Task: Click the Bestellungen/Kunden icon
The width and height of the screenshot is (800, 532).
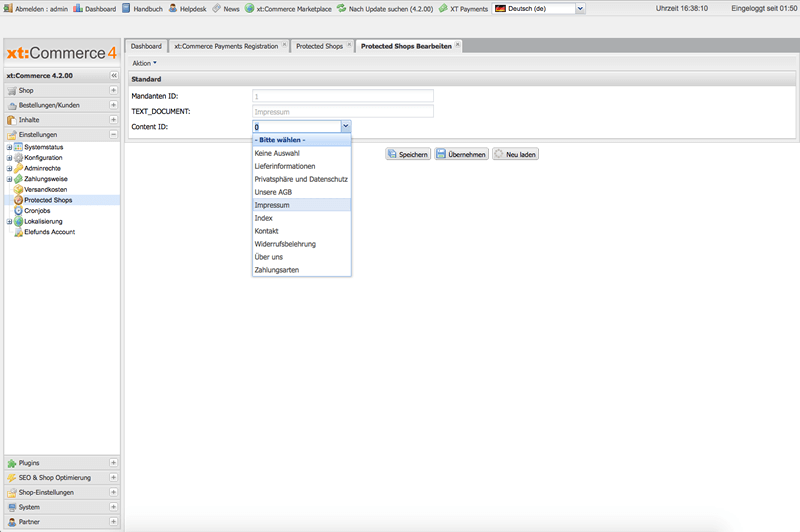Action: [x=12, y=106]
